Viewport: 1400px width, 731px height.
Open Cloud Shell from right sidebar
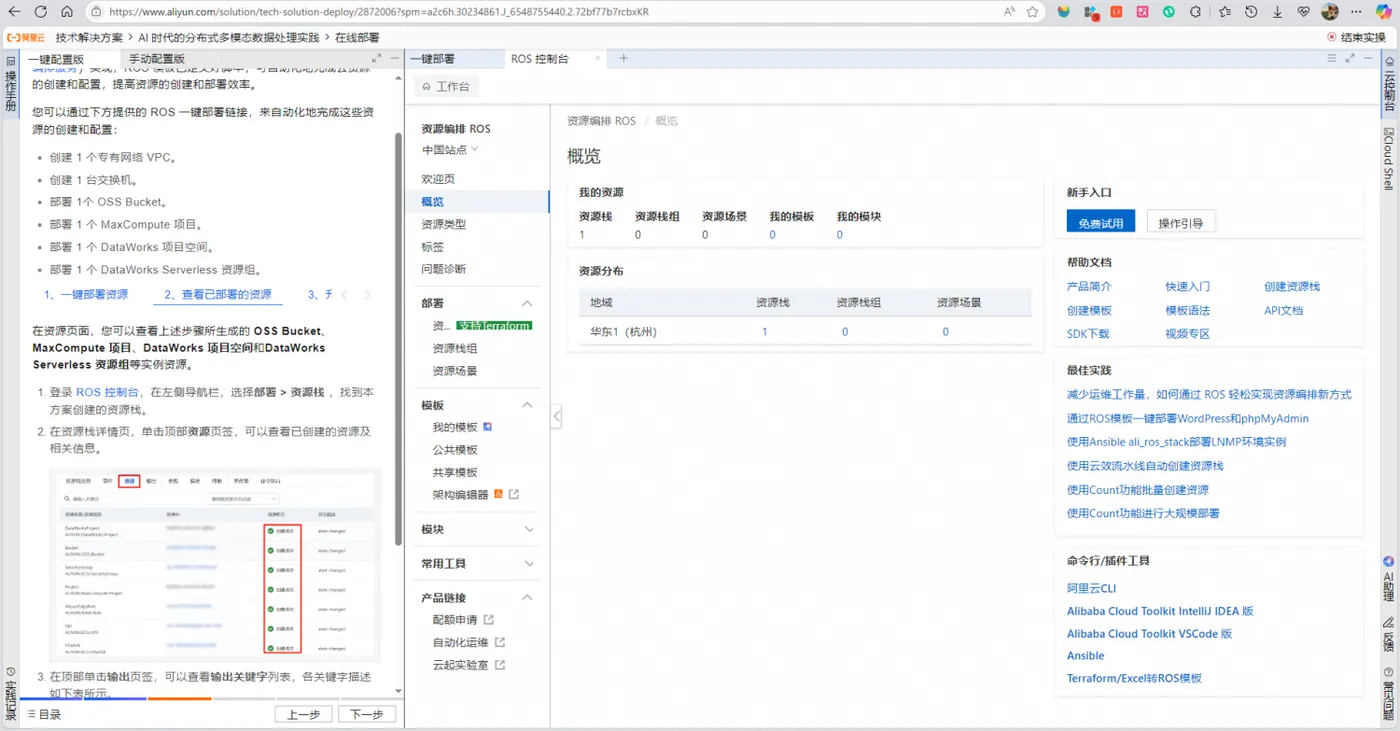point(1389,160)
